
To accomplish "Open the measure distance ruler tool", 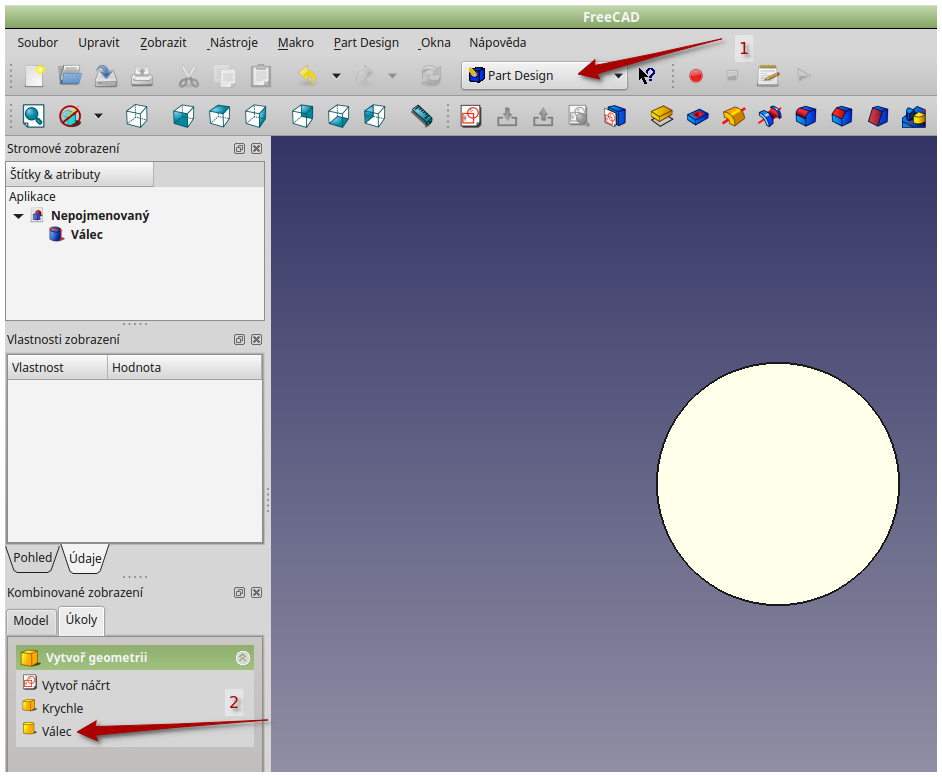I will click(422, 116).
